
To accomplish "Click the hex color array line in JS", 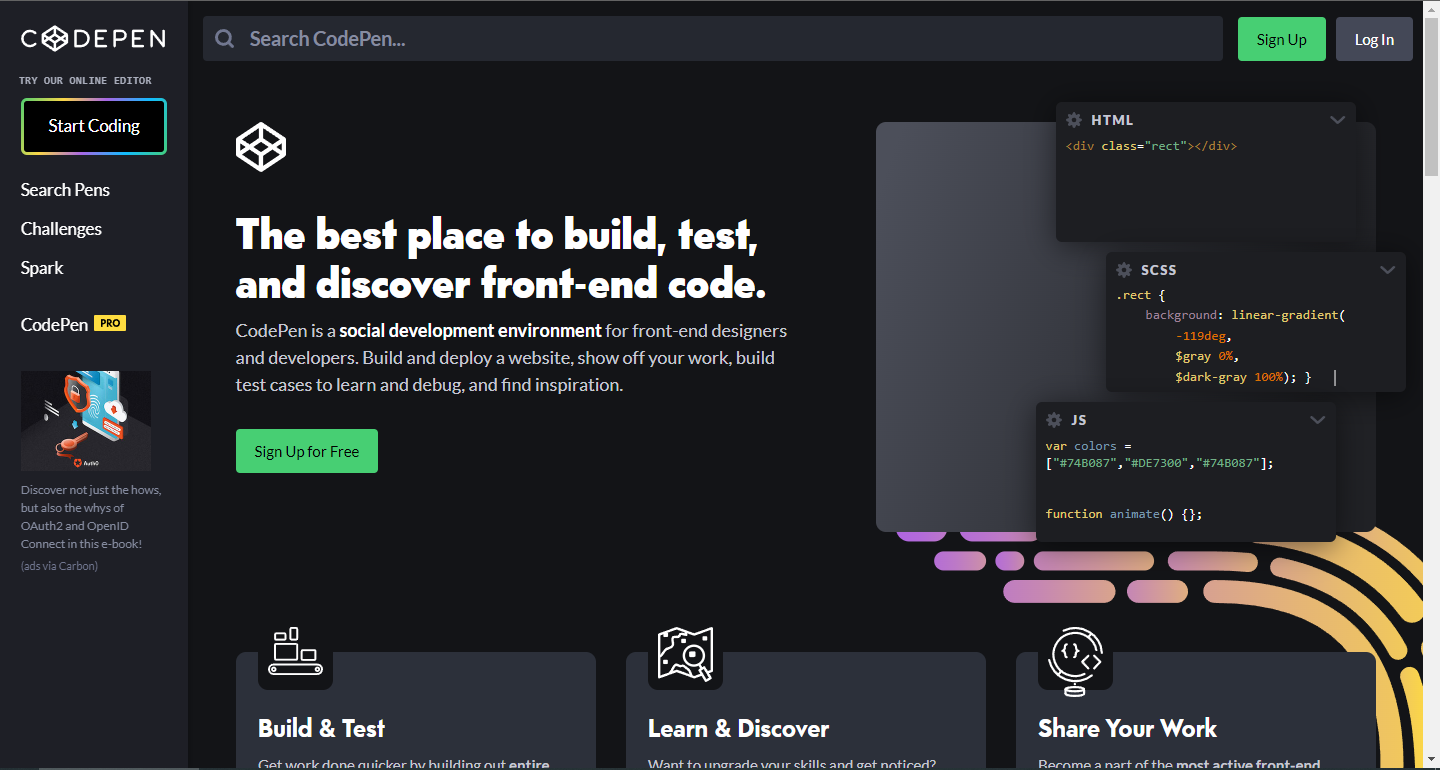I will point(1160,463).
